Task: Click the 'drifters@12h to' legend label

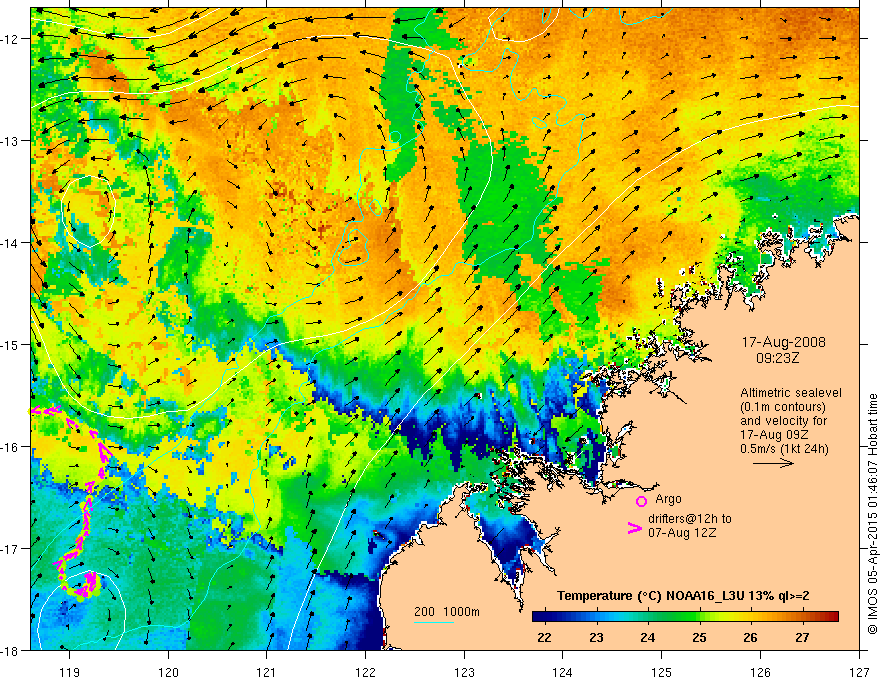Action: pos(690,519)
